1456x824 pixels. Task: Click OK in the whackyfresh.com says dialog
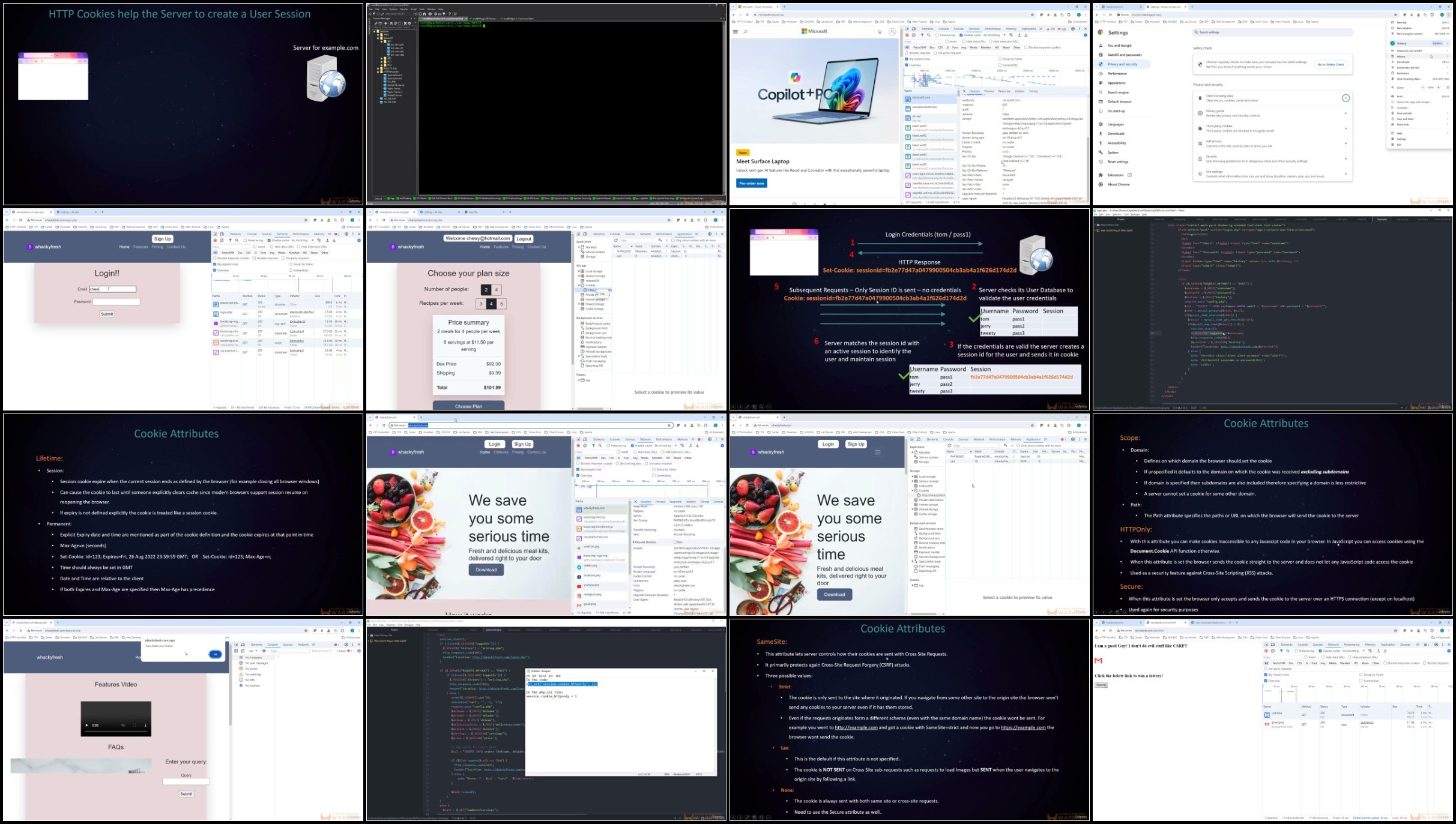point(215,654)
